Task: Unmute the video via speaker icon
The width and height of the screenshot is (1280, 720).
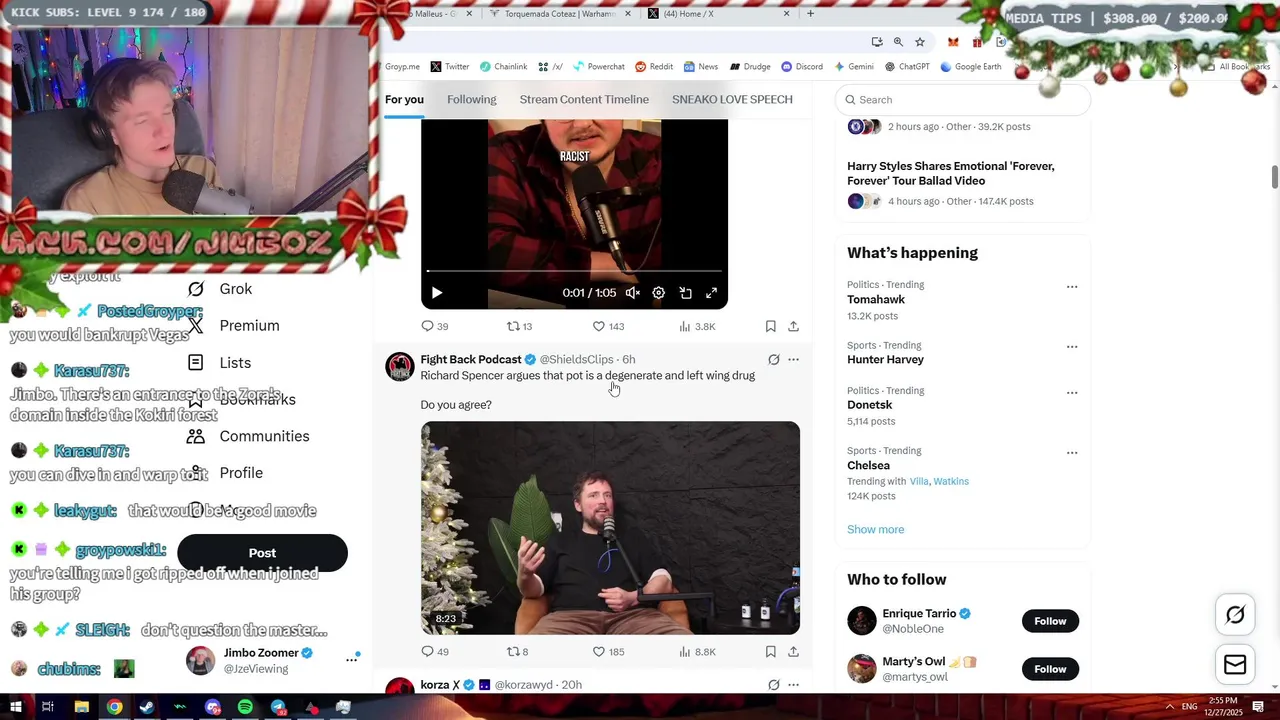Action: [x=632, y=293]
